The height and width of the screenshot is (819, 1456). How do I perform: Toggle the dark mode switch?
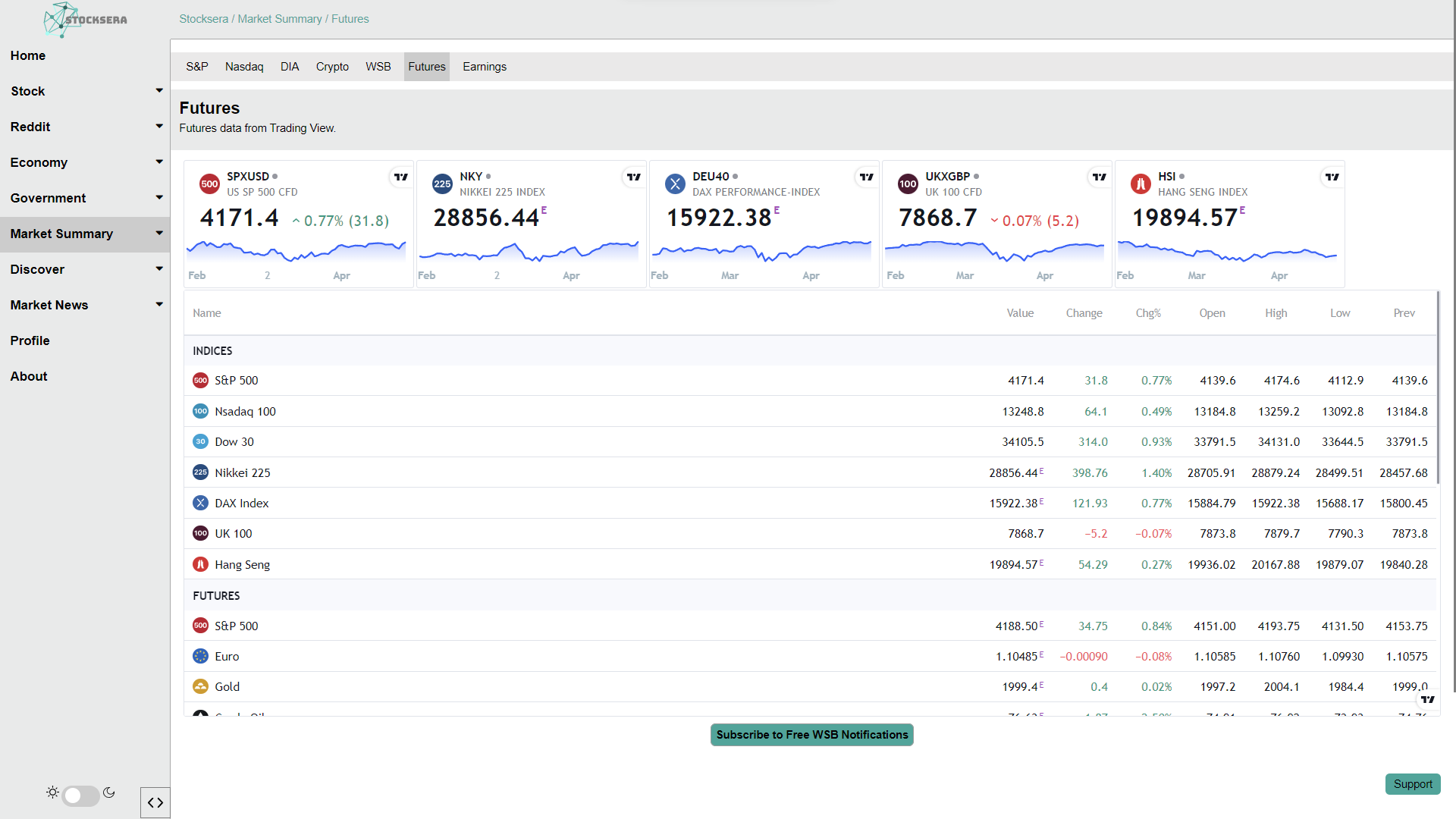tap(80, 795)
